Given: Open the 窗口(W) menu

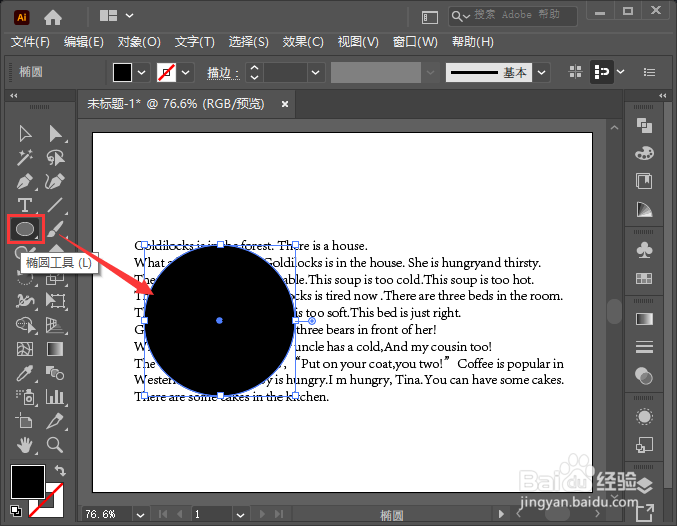Looking at the screenshot, I should click(x=415, y=42).
